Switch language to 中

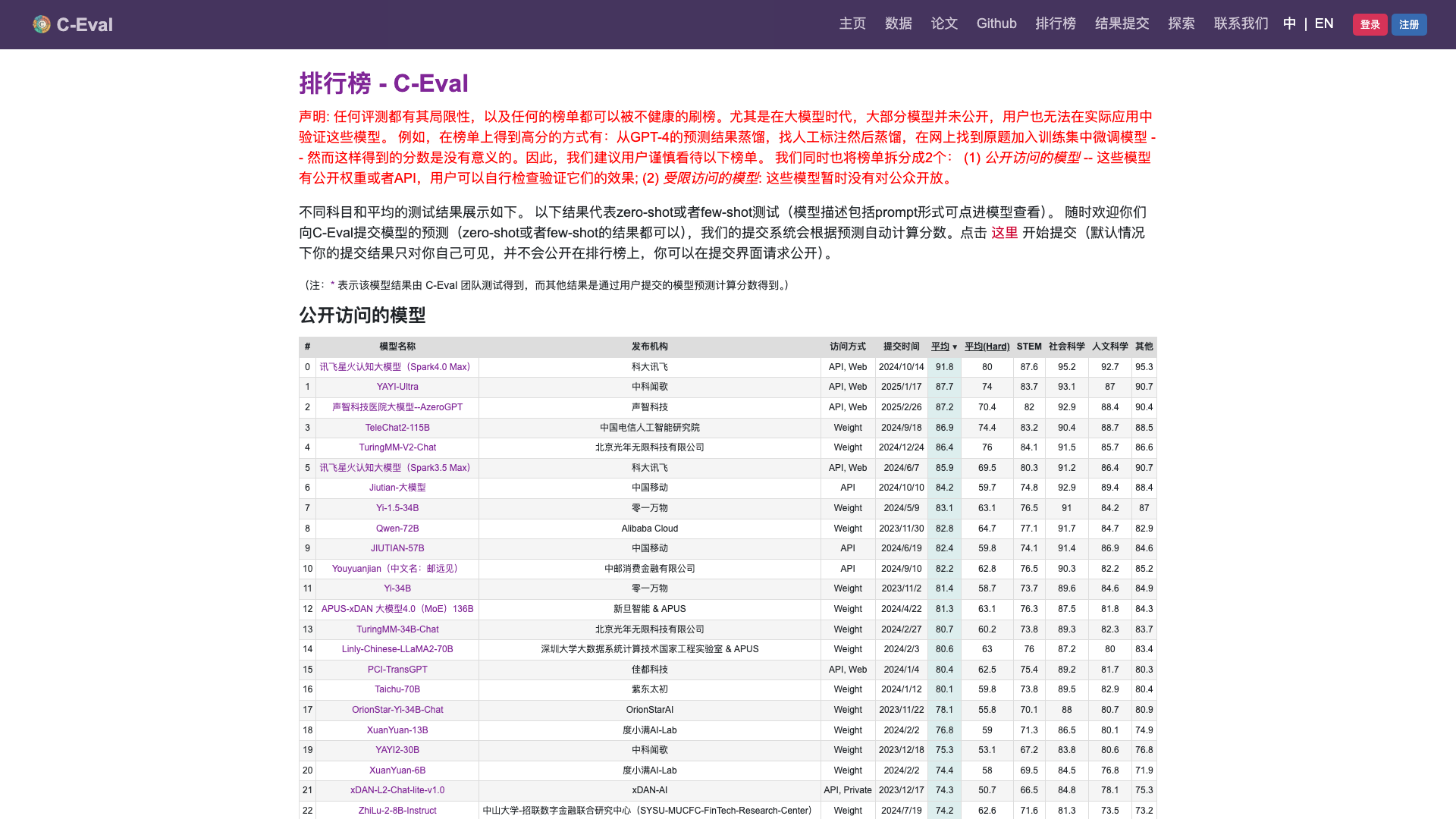click(x=1289, y=24)
